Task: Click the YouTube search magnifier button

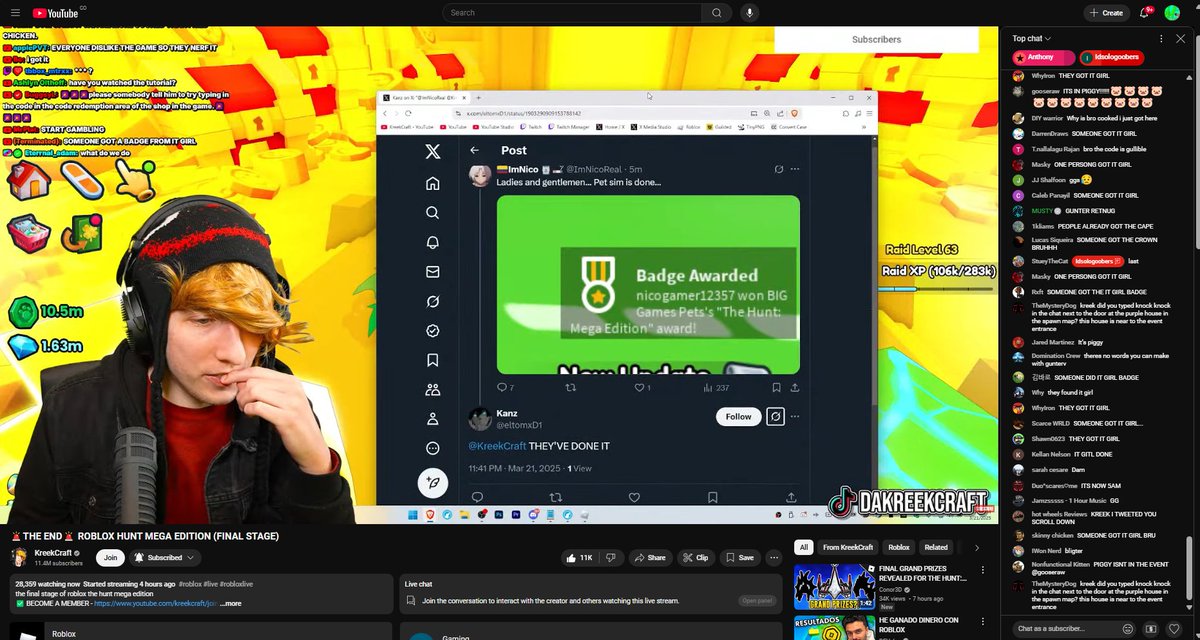Action: click(x=716, y=13)
